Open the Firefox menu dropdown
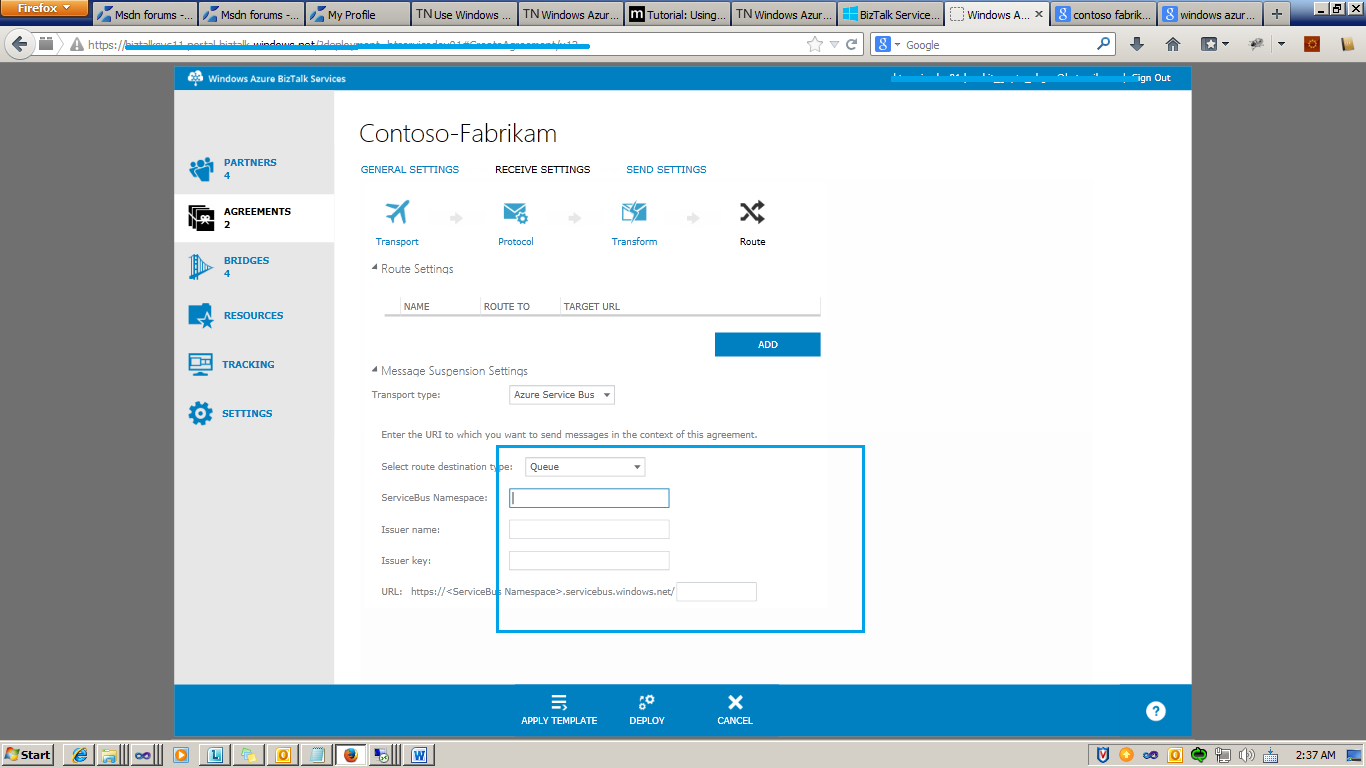 (45, 8)
